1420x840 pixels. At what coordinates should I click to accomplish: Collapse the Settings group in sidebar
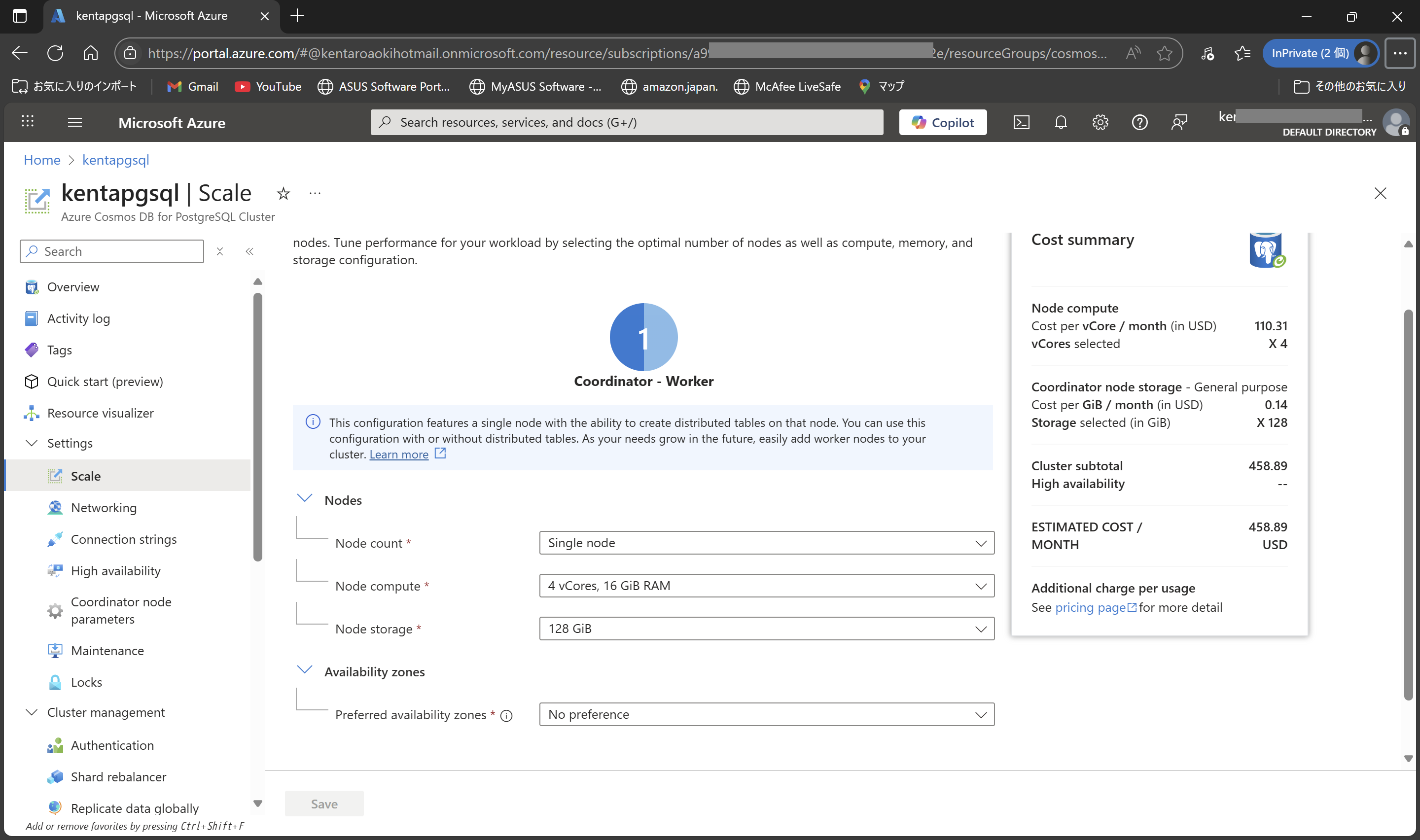32,443
